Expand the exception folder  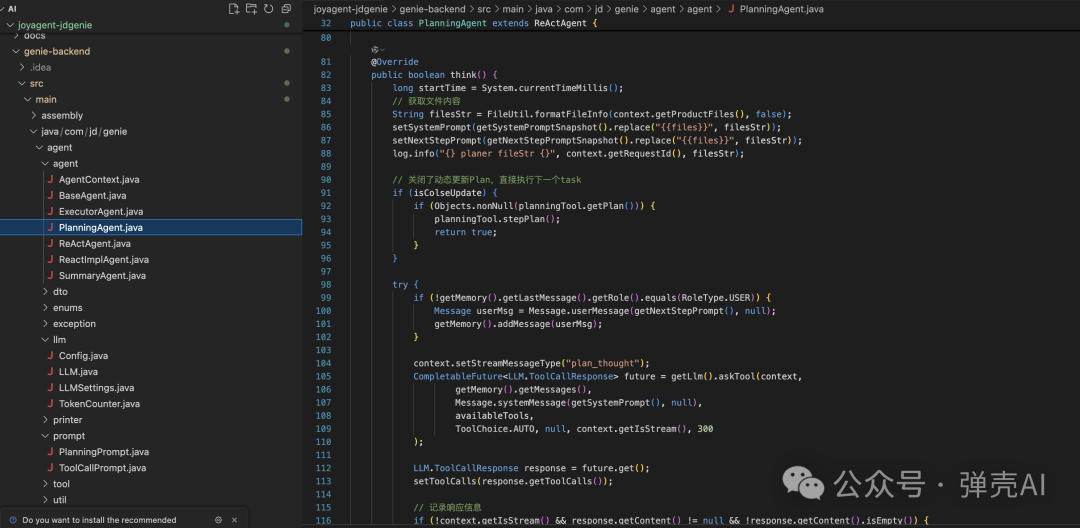(45, 324)
